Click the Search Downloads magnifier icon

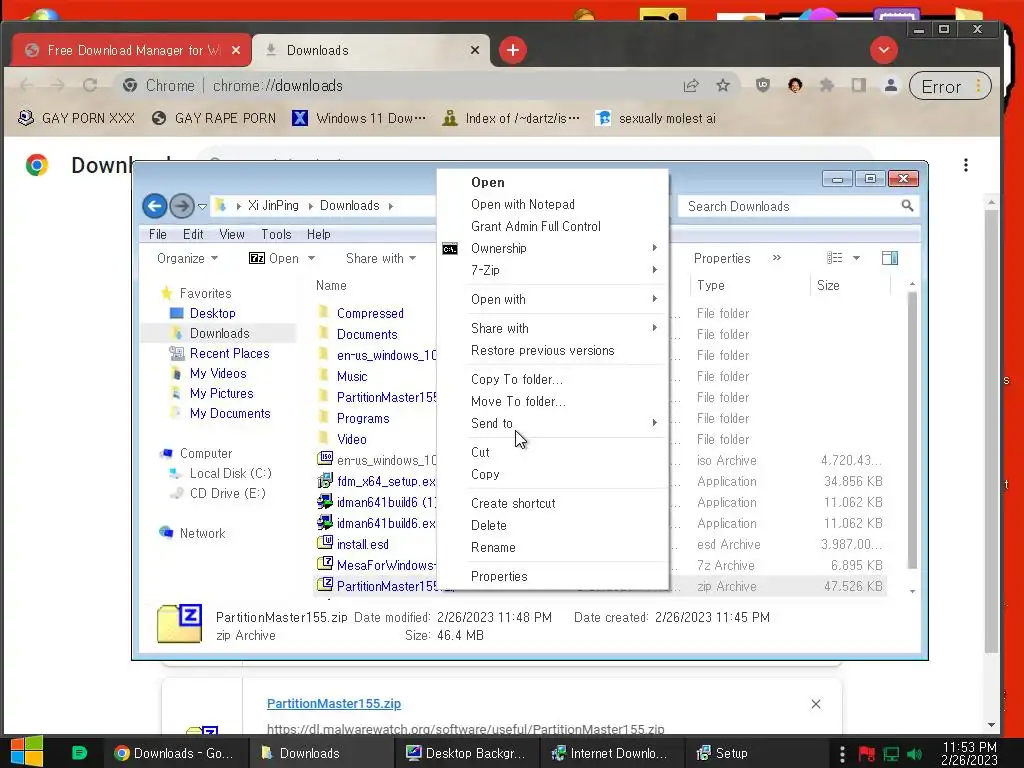click(x=907, y=206)
